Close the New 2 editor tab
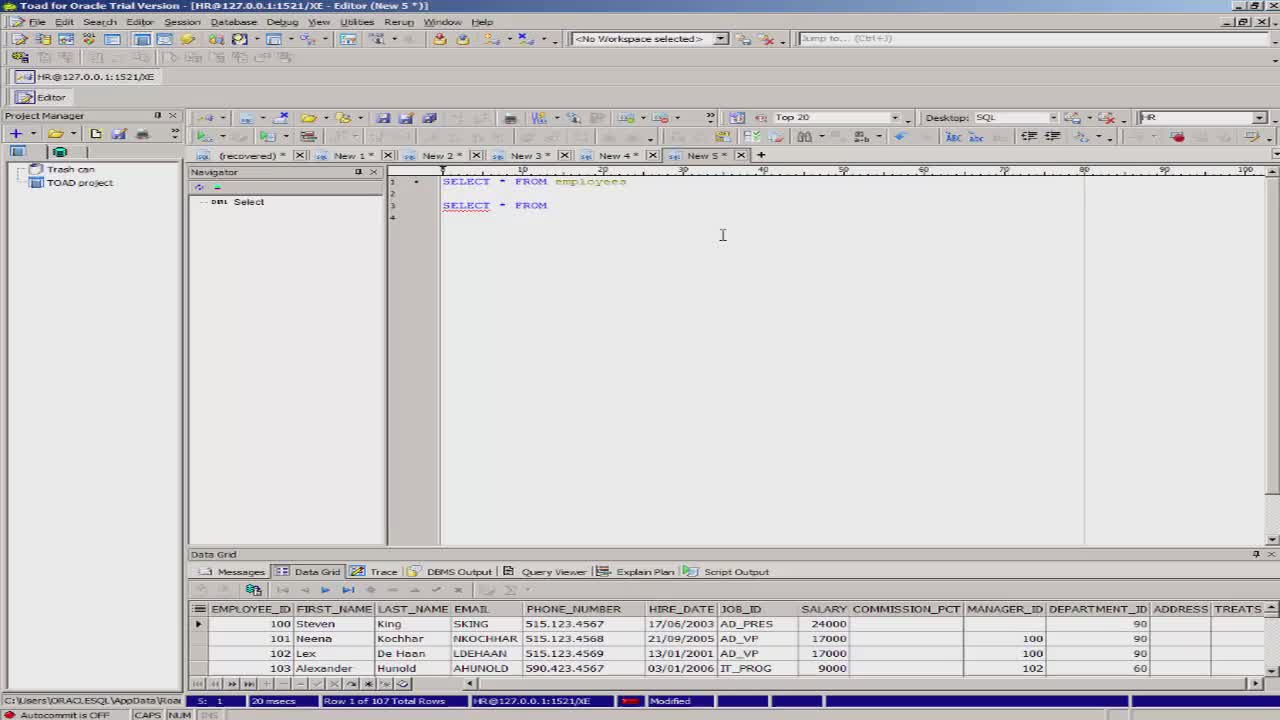This screenshot has height=720, width=1280. click(476, 155)
